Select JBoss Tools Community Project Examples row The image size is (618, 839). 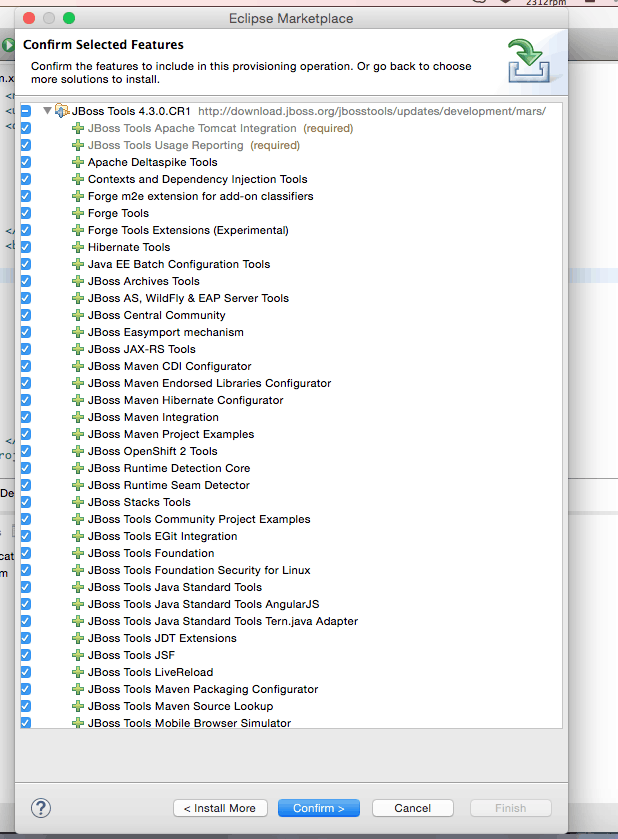point(291,519)
